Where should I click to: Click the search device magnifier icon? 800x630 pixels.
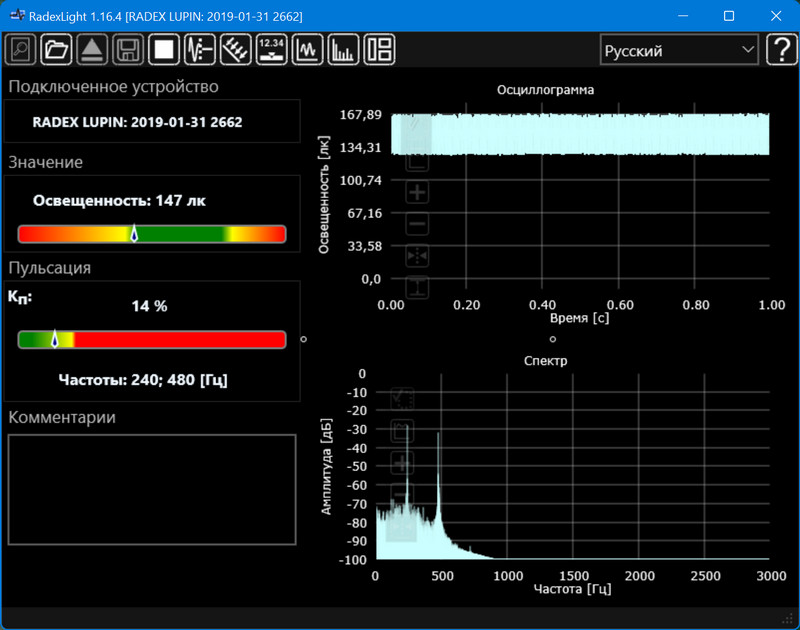point(20,49)
